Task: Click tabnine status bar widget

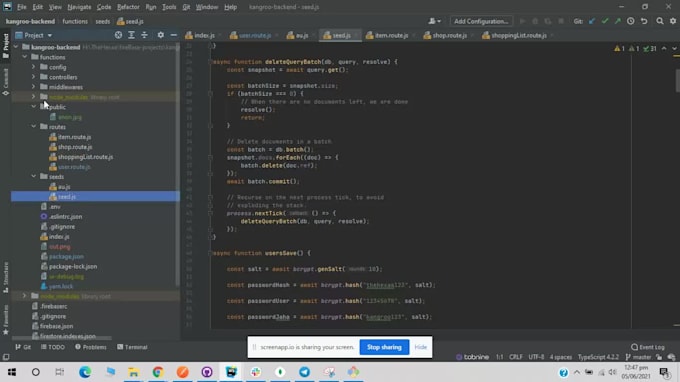Action: pos(472,357)
